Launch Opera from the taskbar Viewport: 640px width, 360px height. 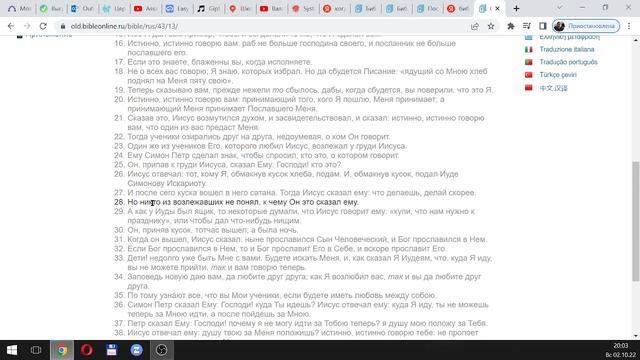87,350
